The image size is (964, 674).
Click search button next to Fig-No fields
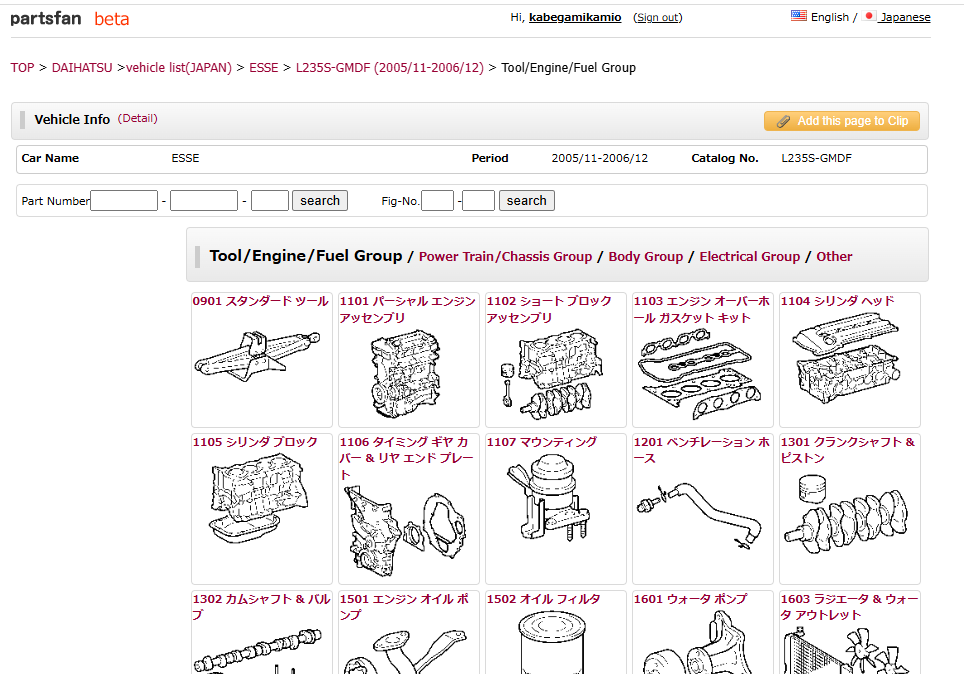click(526, 200)
